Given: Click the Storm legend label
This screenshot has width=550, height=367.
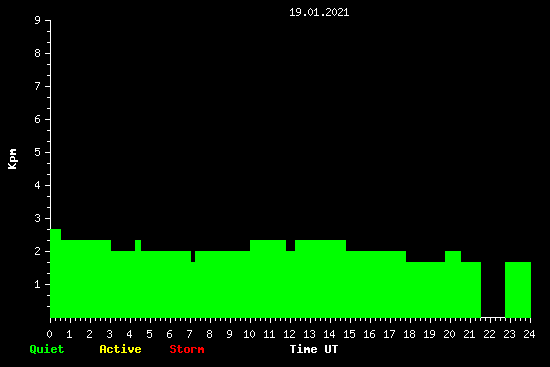Looking at the screenshot, I should click(x=187, y=349).
